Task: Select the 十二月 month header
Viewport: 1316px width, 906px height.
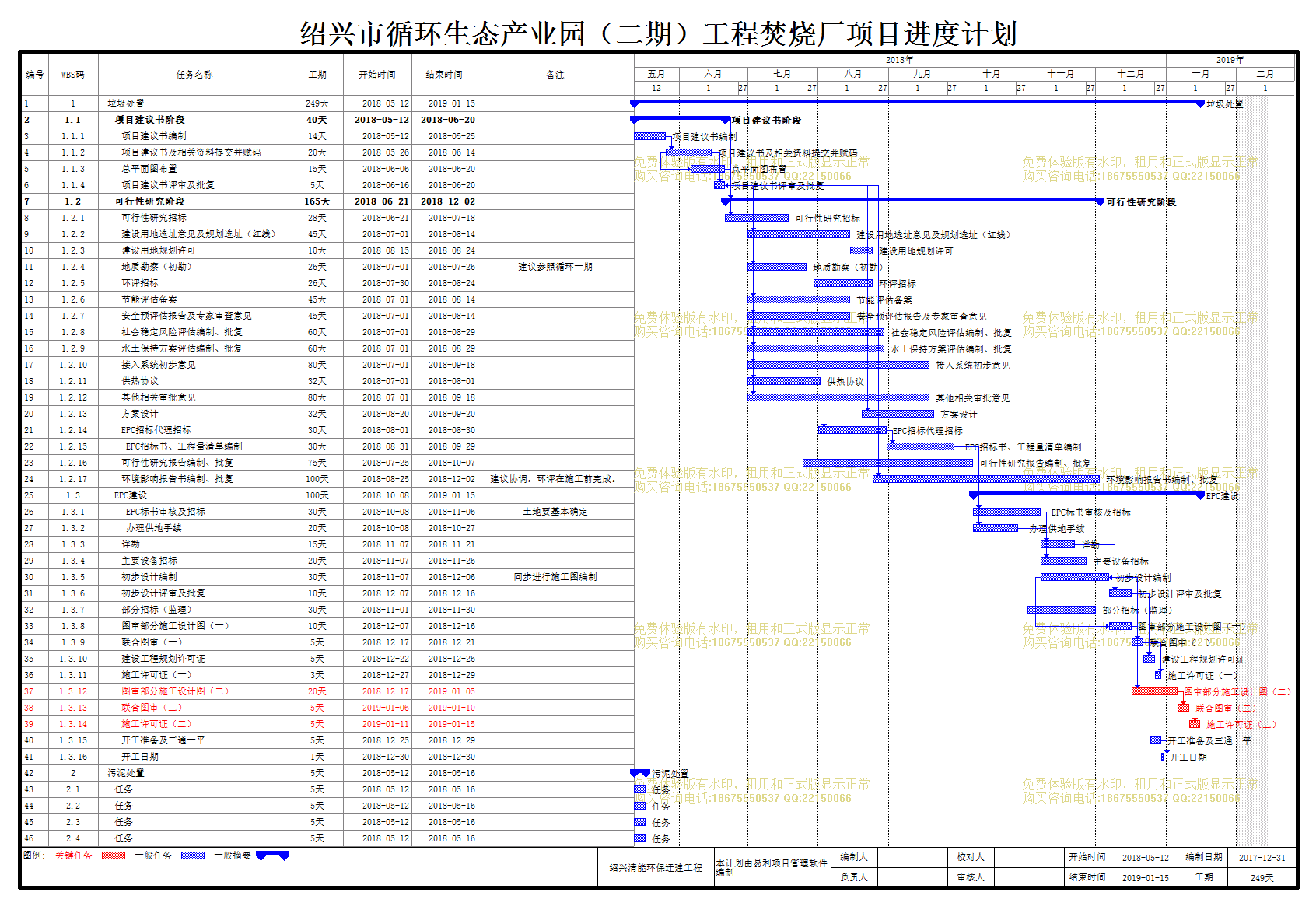Action: pos(1131,74)
